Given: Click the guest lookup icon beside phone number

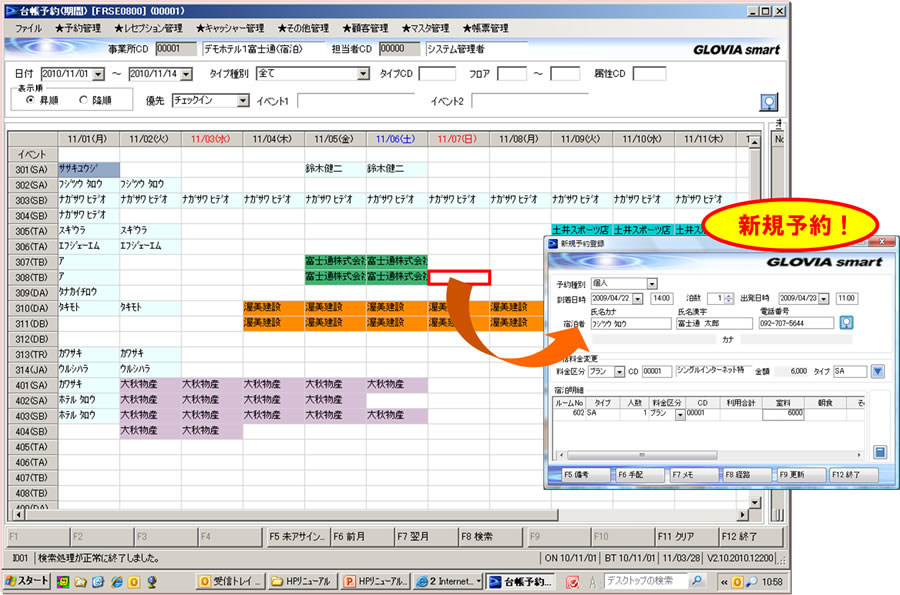Looking at the screenshot, I should click(x=846, y=322).
